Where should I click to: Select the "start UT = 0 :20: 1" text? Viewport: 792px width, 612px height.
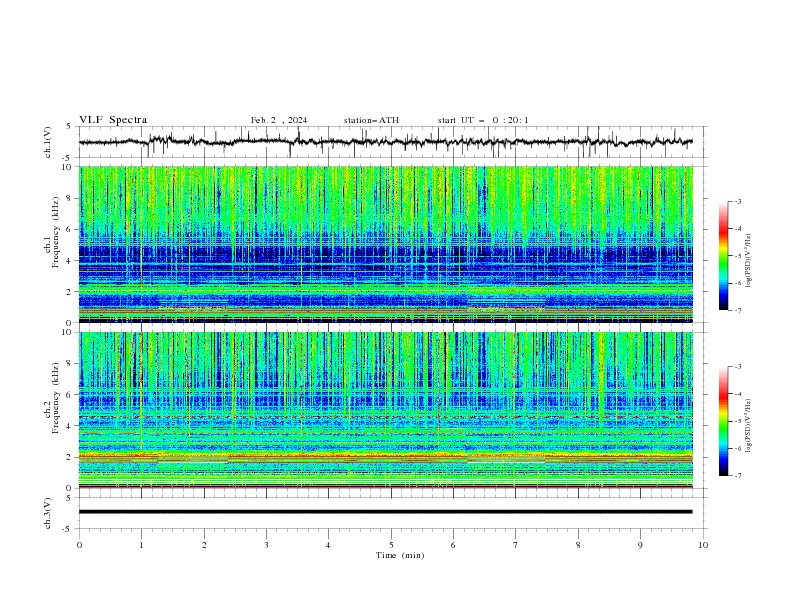click(483, 120)
